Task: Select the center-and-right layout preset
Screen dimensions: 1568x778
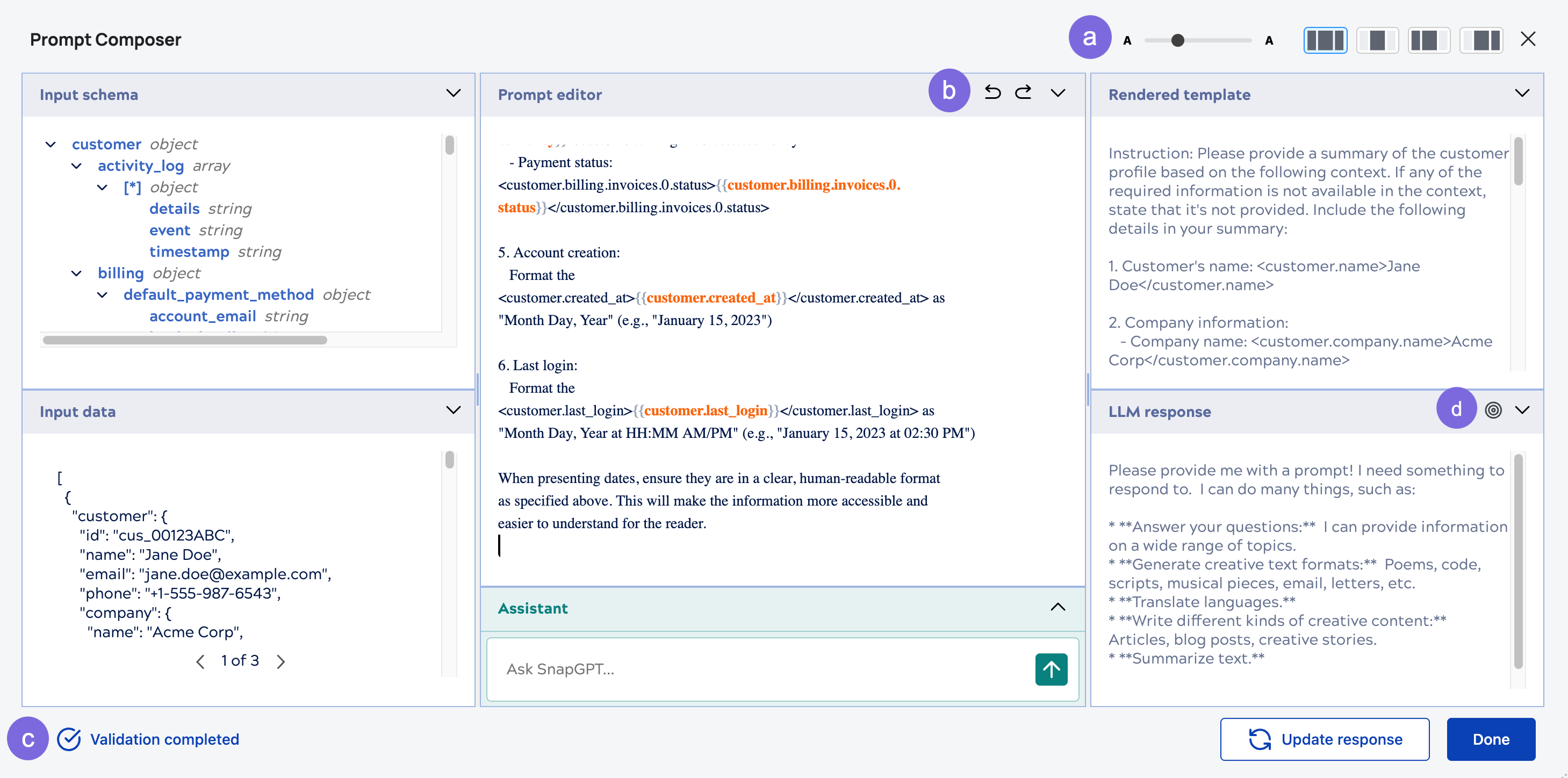Action: (x=1481, y=40)
